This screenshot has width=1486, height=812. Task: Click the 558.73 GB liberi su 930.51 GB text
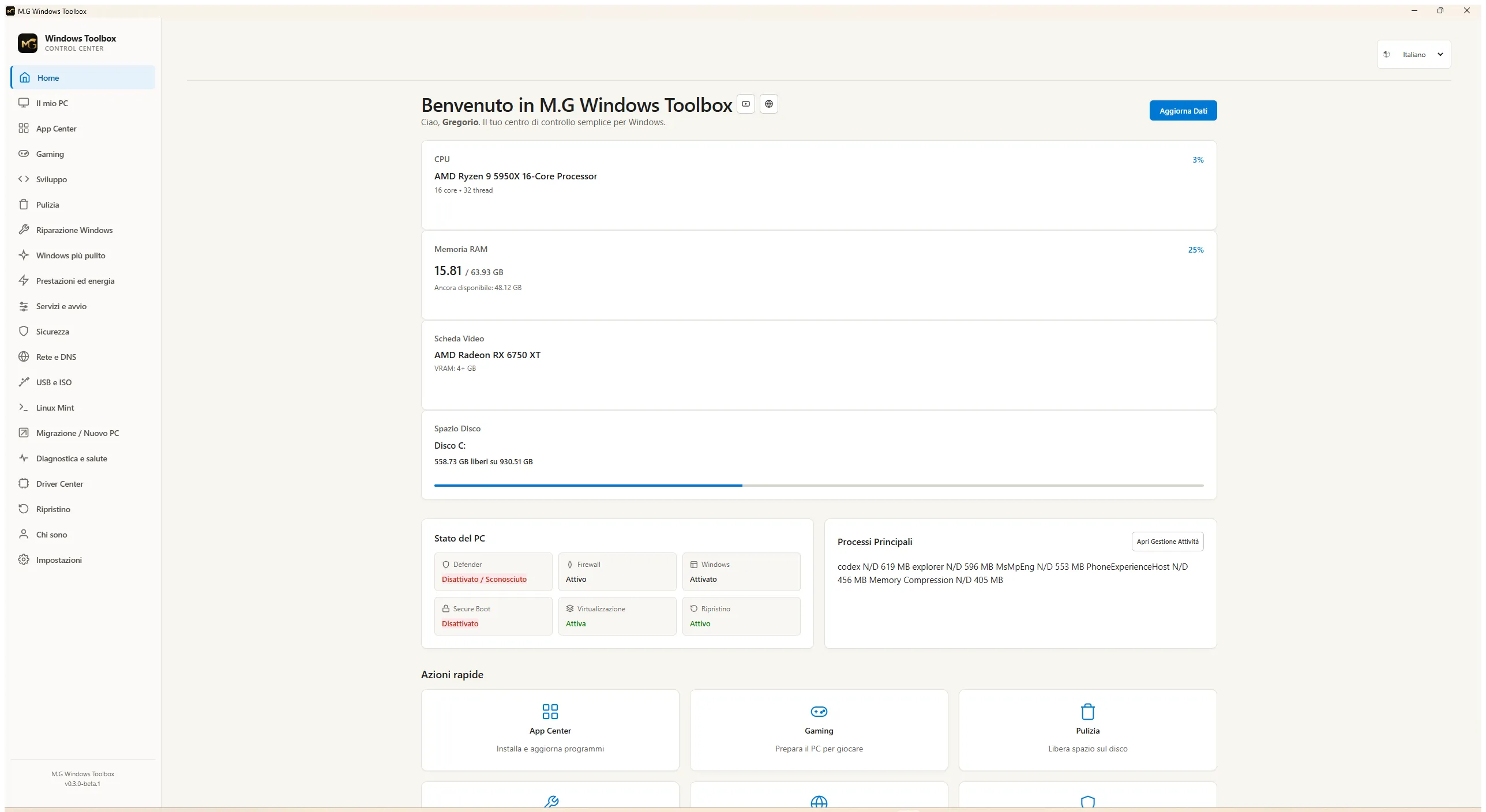coord(483,461)
